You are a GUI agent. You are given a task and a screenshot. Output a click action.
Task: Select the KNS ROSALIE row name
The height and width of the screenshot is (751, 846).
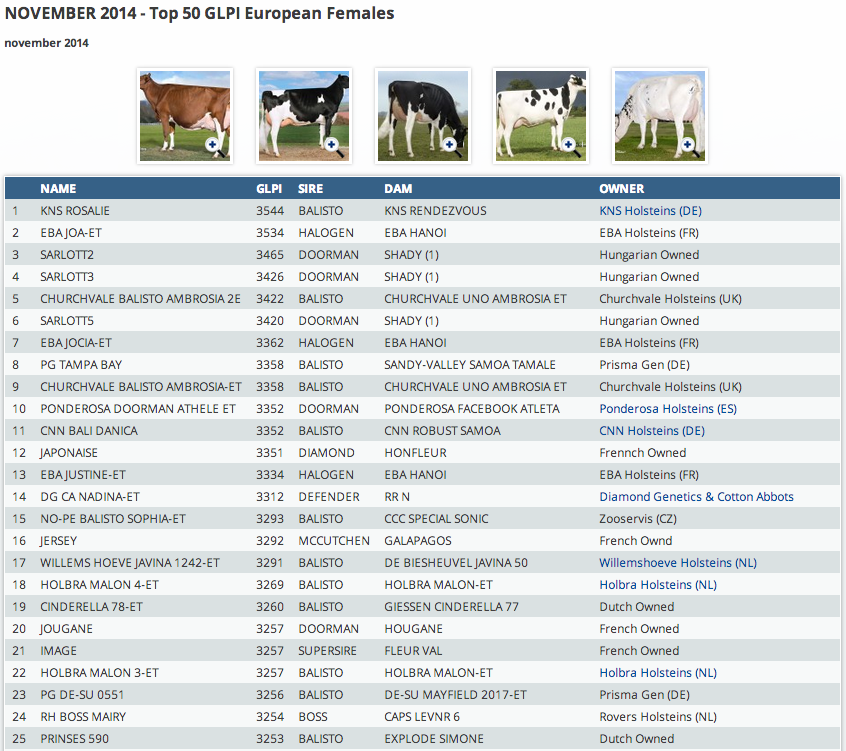[75, 211]
